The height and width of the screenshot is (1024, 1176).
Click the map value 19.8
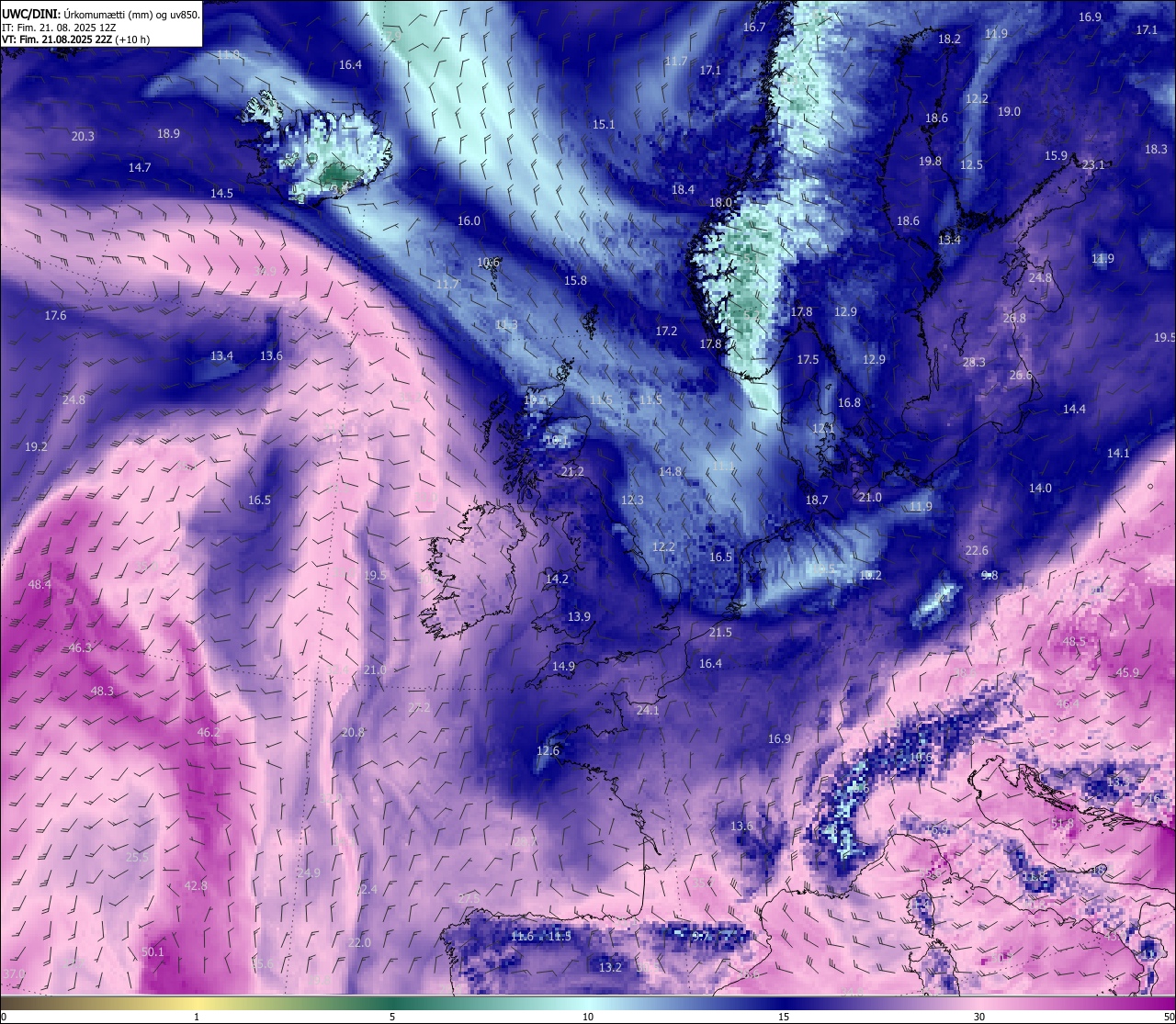[x=930, y=161]
